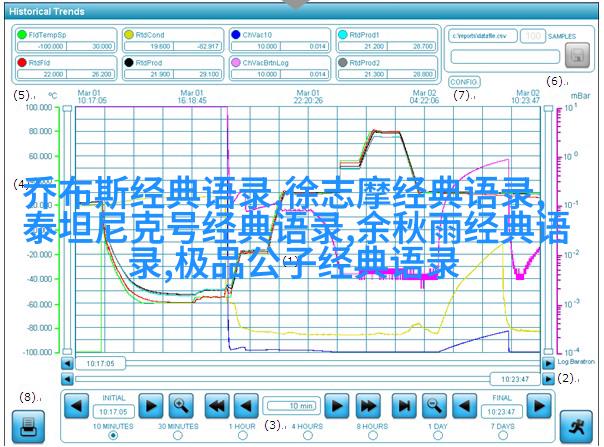Click RtdCond yellow color indicator

pyautogui.click(x=129, y=35)
